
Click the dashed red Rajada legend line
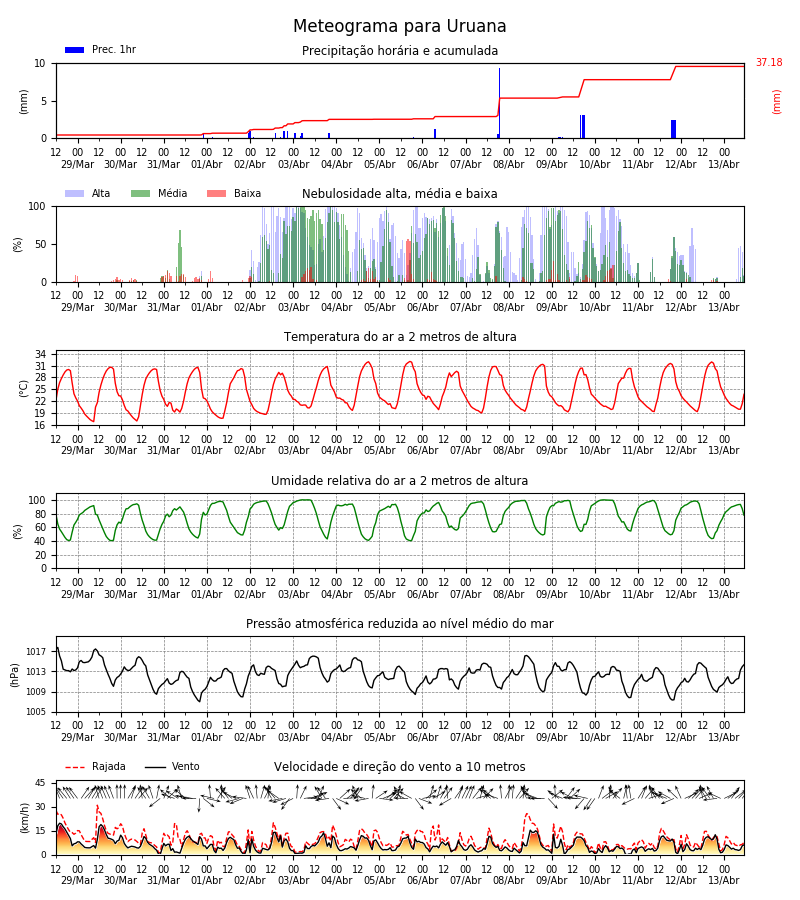pyautogui.click(x=74, y=767)
